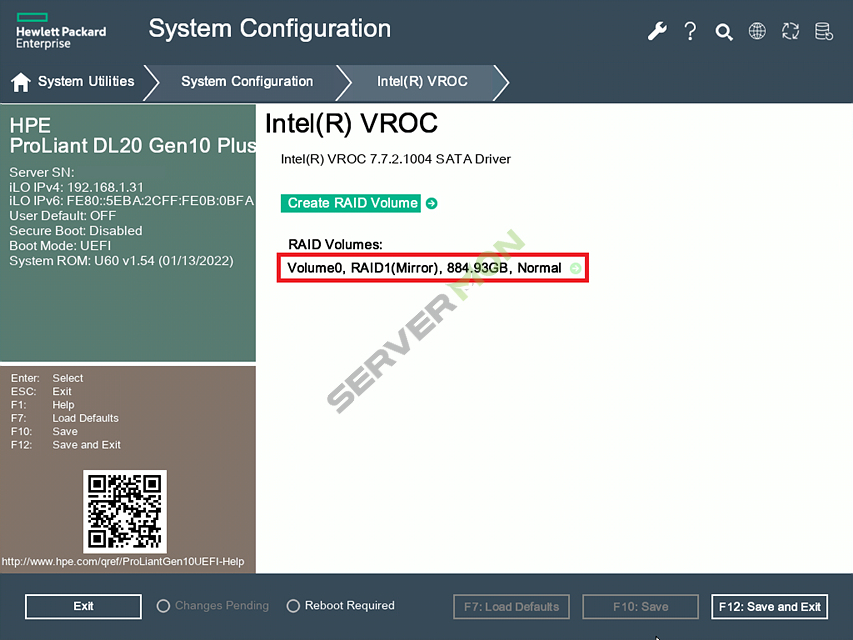The height and width of the screenshot is (640, 853).
Task: Click the F7: Load Defaults hint text
Action: [65, 418]
